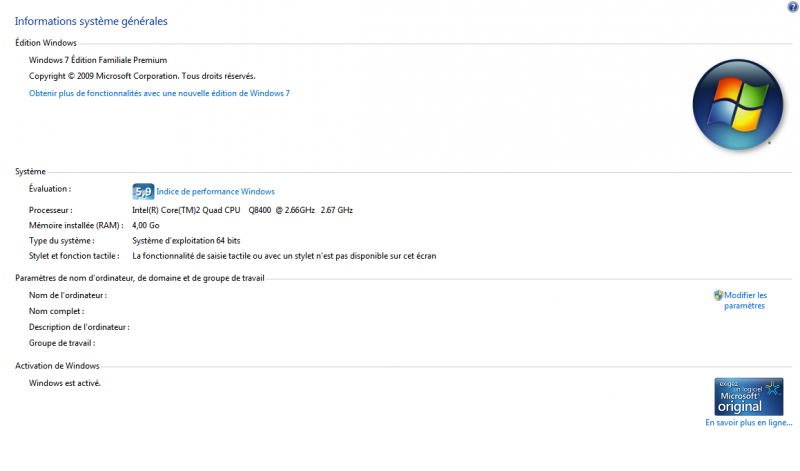Follow the En savoir plus en ligne link
The image size is (800, 471).
click(x=748, y=423)
